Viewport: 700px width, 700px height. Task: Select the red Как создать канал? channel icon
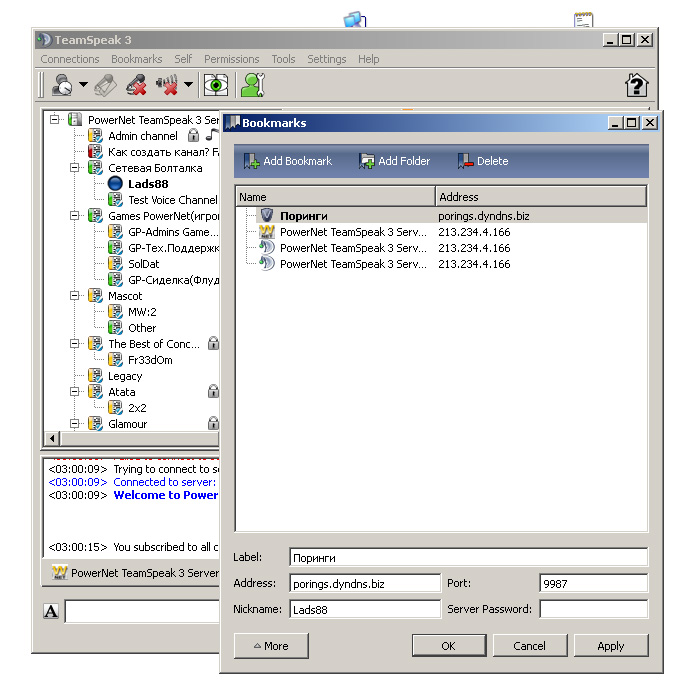[x=95, y=151]
